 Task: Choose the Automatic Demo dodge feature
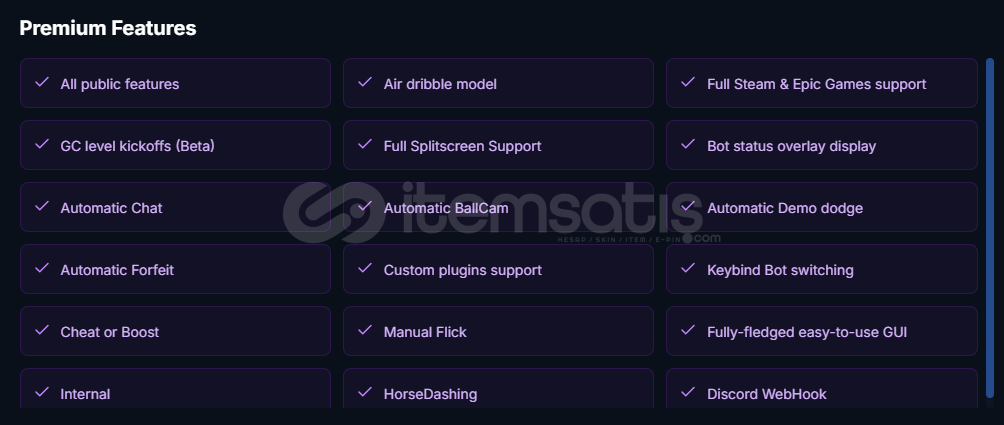pyautogui.click(x=822, y=207)
